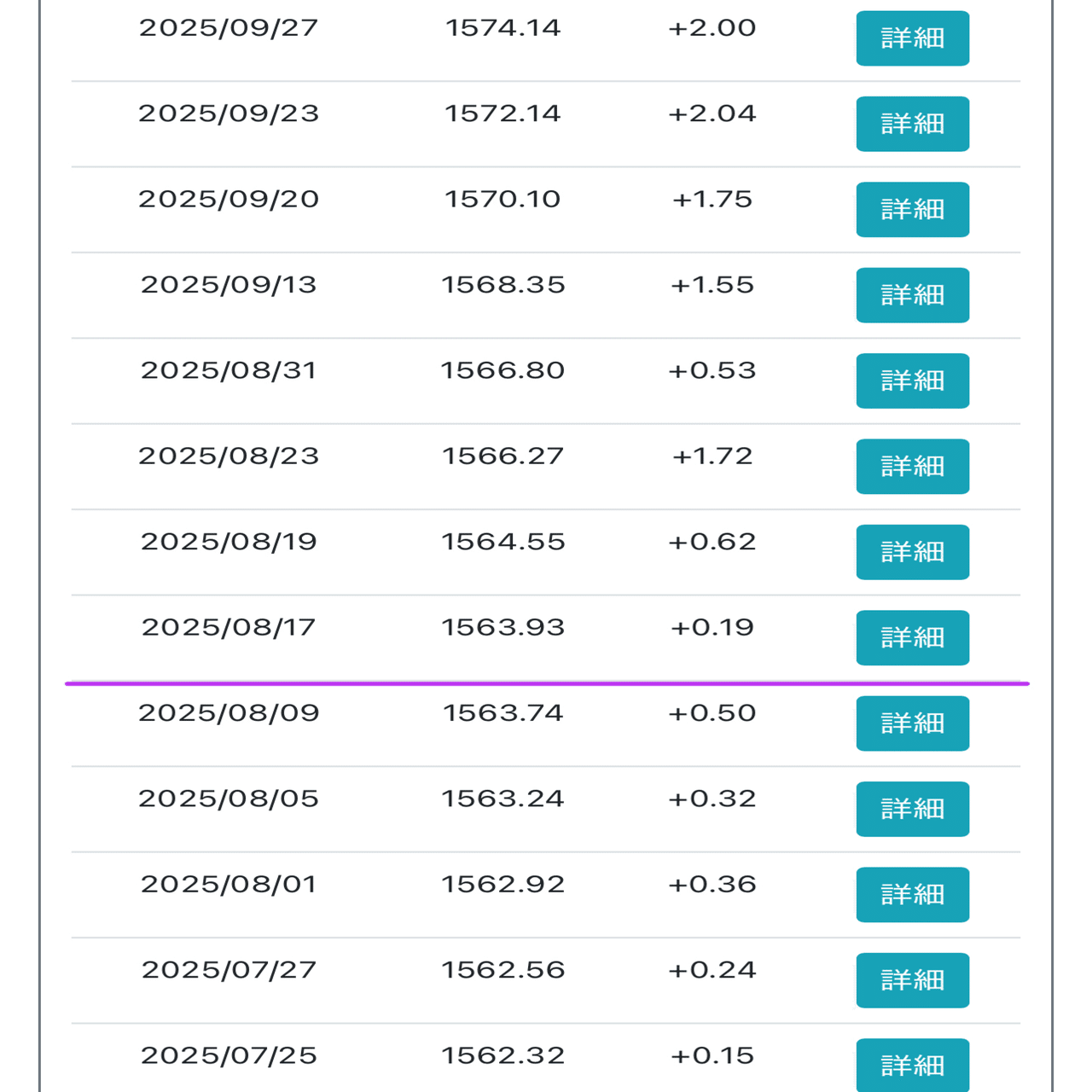Click the date text 2025/08/17
Image resolution: width=1092 pixels, height=1092 pixels.
[229, 628]
